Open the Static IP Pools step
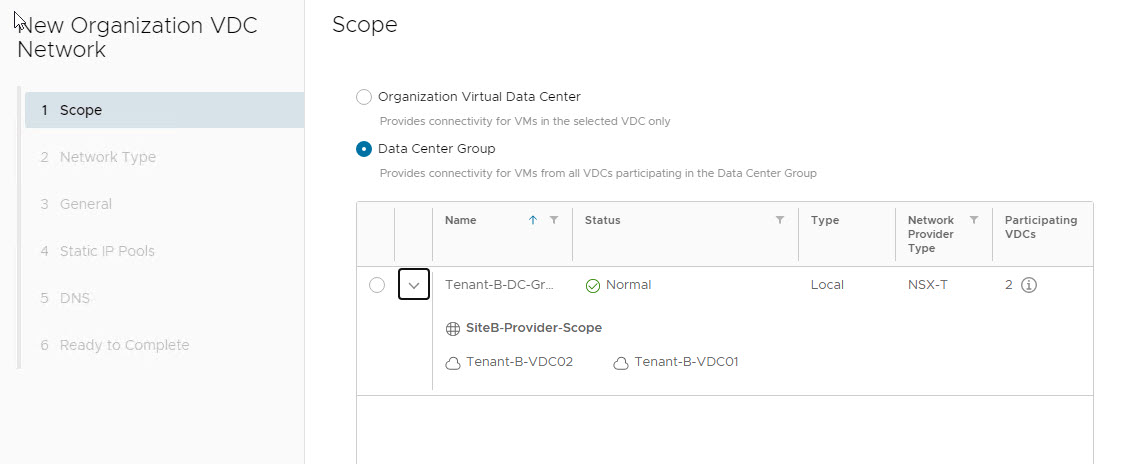This screenshot has width=1122, height=464. [x=107, y=251]
